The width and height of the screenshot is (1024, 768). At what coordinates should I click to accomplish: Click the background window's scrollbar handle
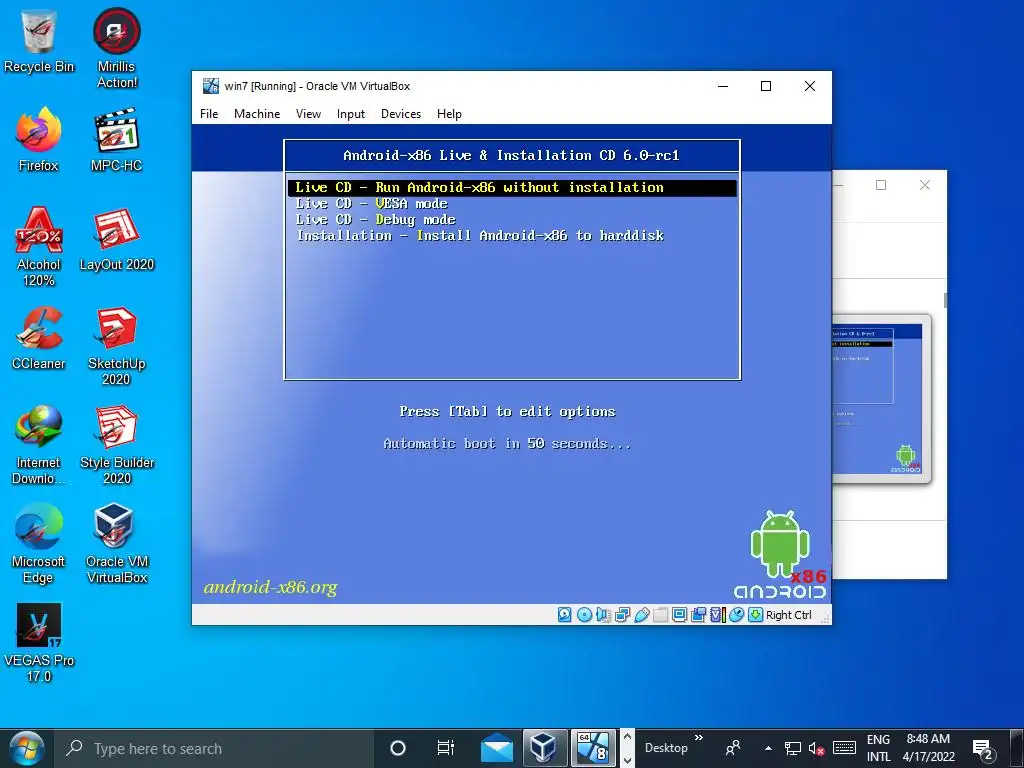coord(945,300)
